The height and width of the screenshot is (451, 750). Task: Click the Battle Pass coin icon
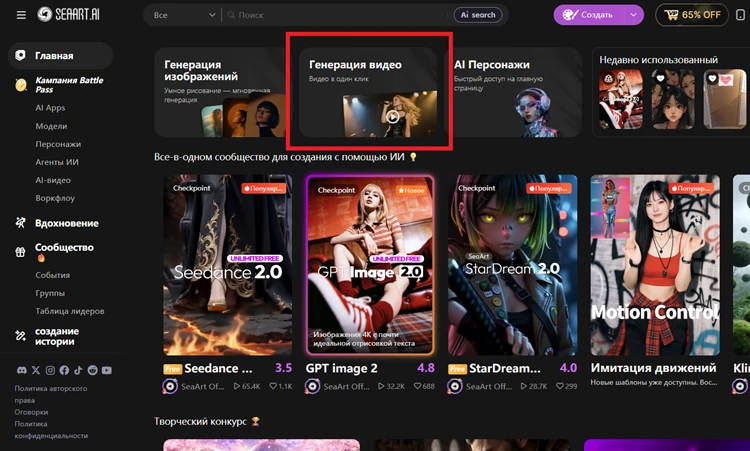(21, 85)
